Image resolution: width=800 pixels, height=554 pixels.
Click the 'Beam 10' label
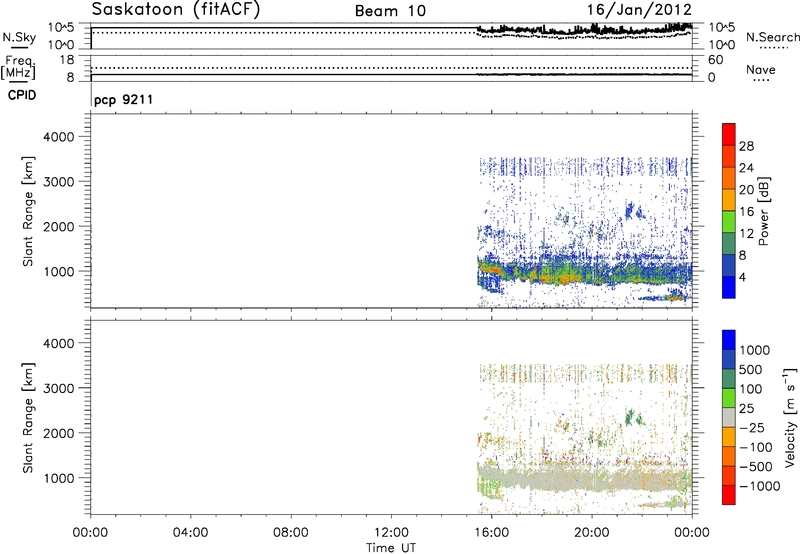pyautogui.click(x=390, y=11)
